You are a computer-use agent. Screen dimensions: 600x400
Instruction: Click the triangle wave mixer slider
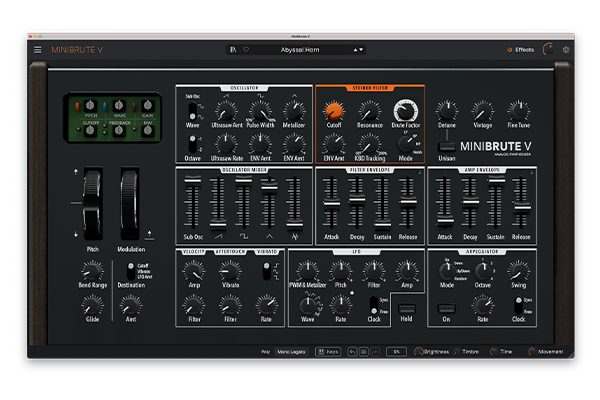(x=269, y=188)
